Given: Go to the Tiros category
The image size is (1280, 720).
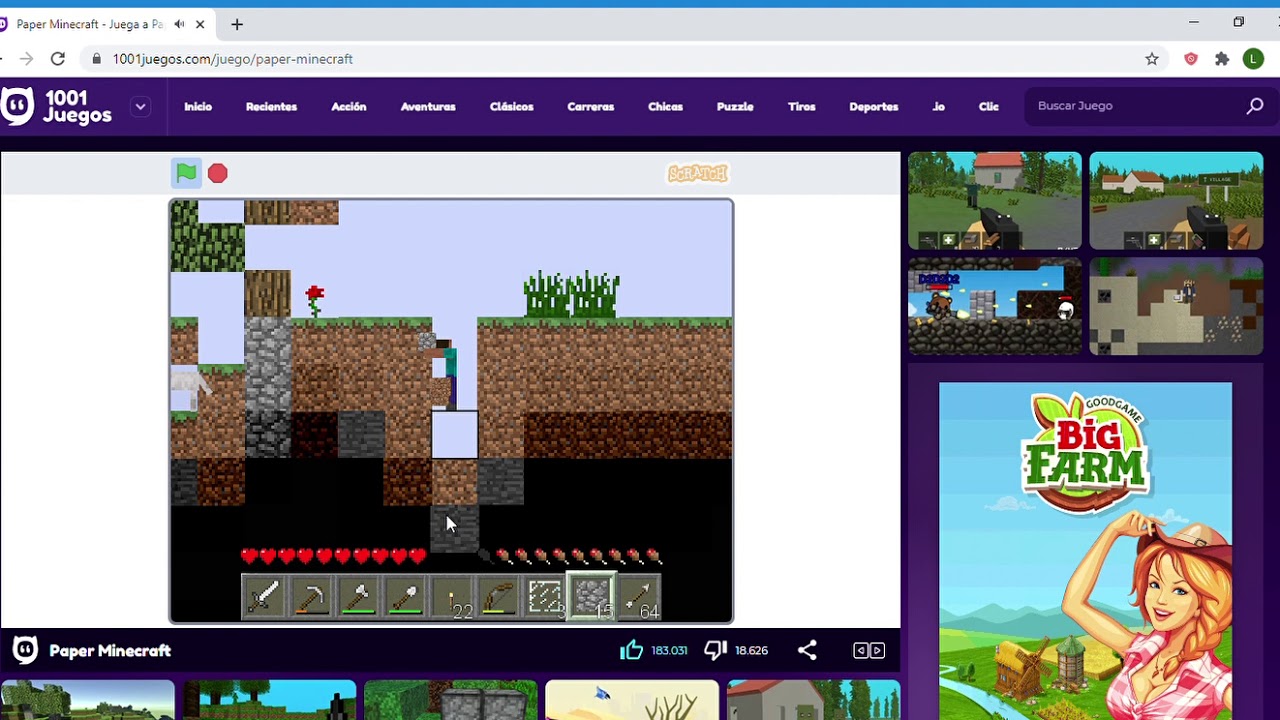Looking at the screenshot, I should pos(801,106).
